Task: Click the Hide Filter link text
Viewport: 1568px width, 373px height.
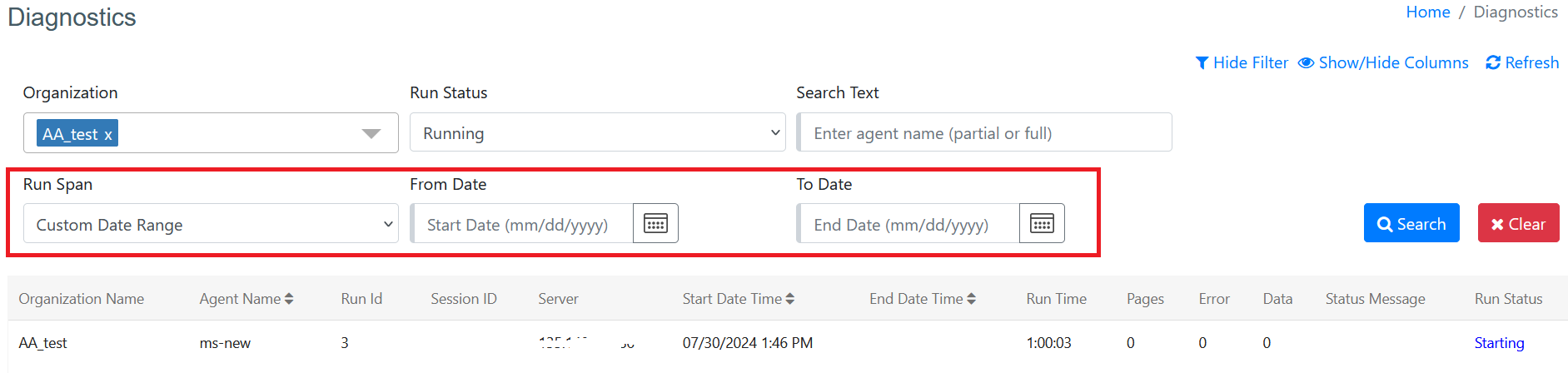Action: 1251,63
